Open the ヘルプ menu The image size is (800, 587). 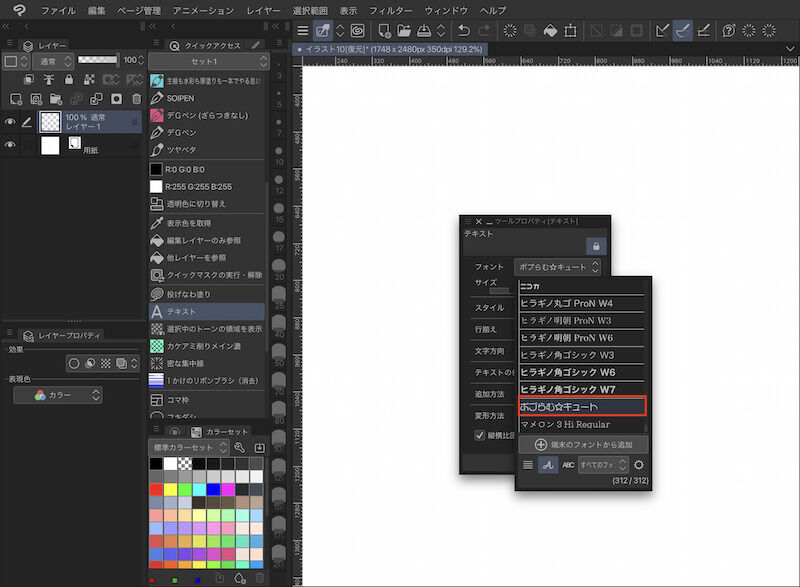493,10
